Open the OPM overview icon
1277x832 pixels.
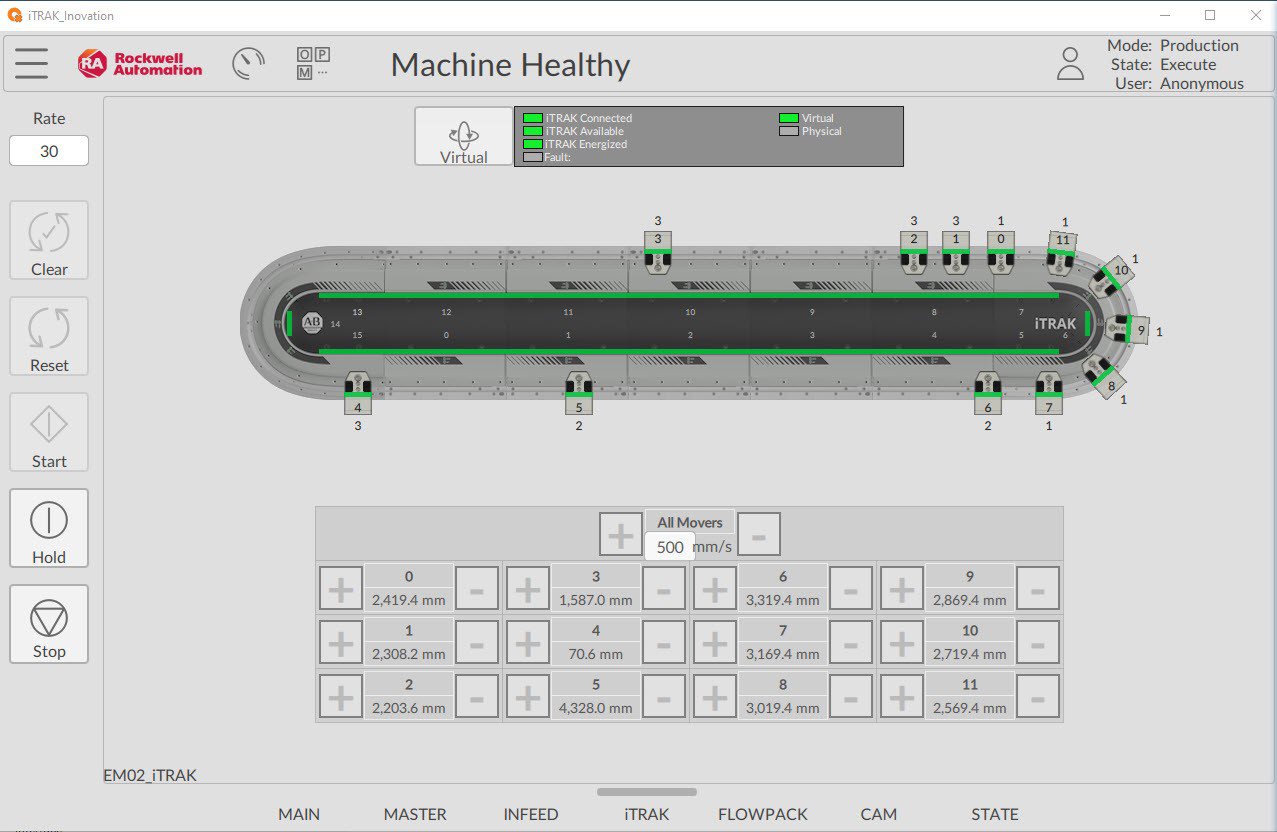[x=312, y=63]
